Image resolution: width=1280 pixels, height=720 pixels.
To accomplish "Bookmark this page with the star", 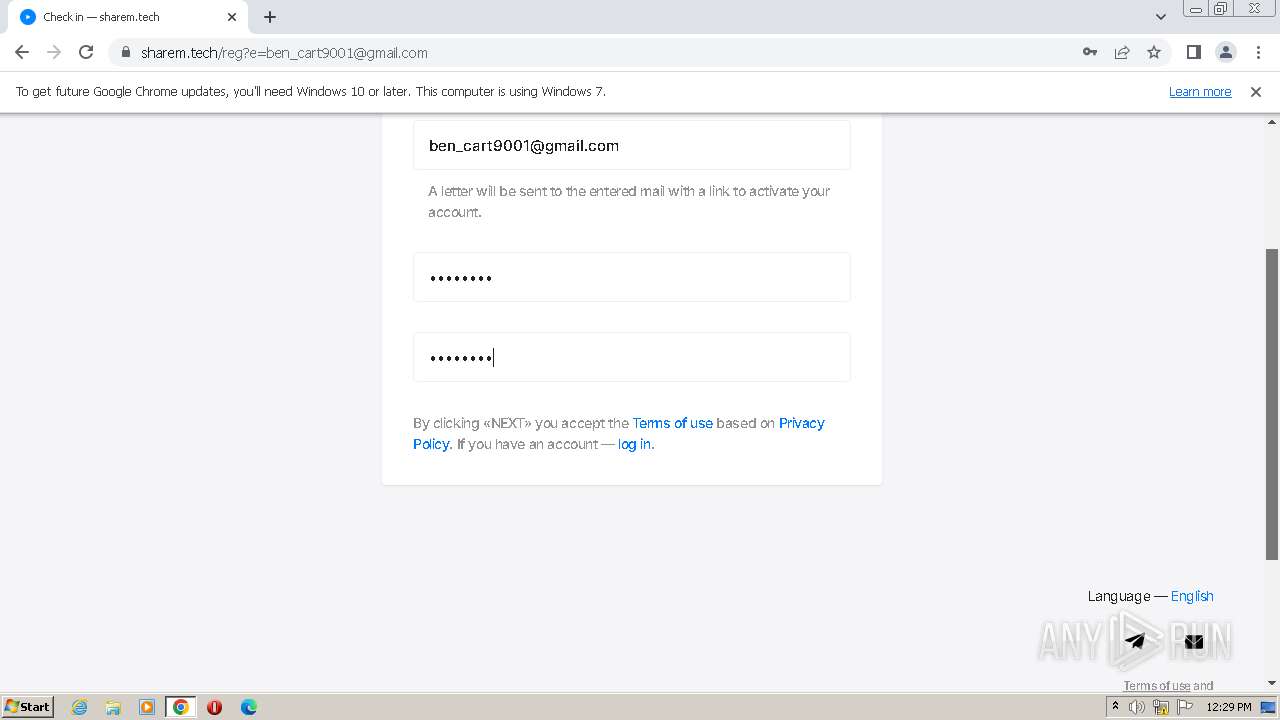I will tap(1154, 52).
